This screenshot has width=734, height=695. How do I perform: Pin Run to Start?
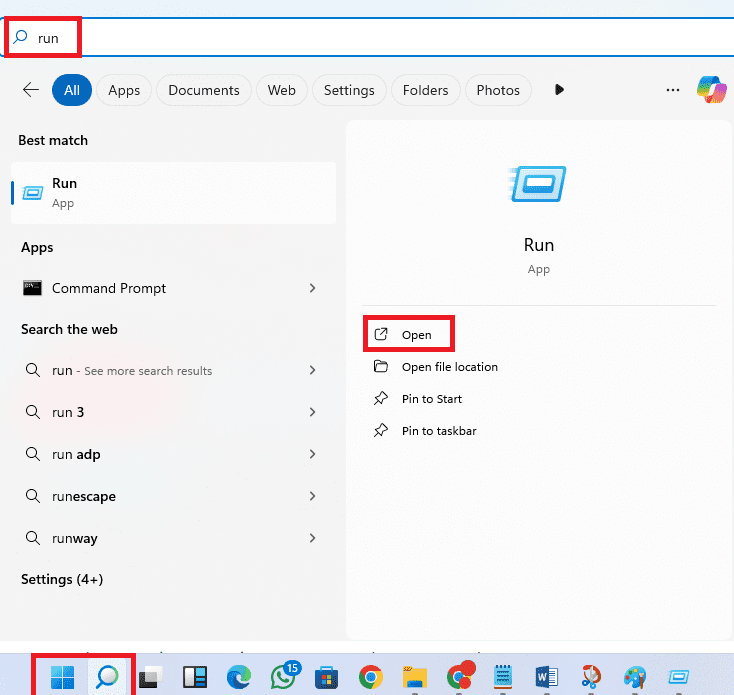pyautogui.click(x=418, y=399)
